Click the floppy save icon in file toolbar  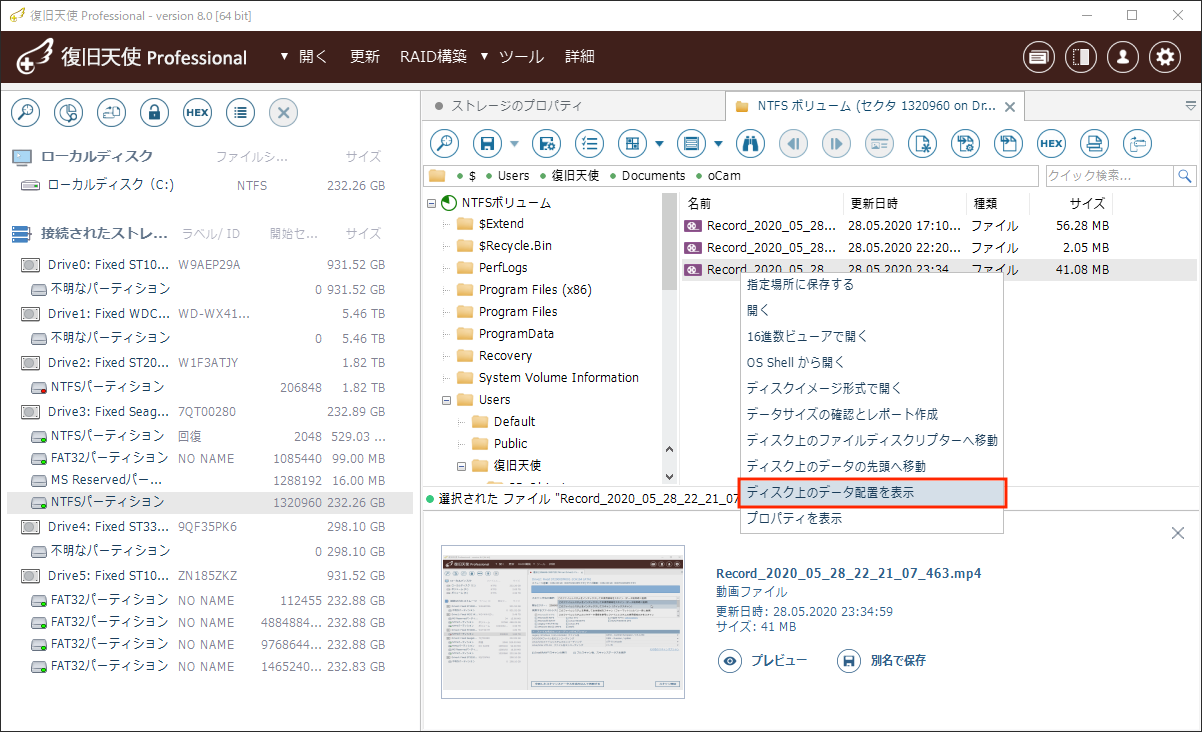pos(487,143)
